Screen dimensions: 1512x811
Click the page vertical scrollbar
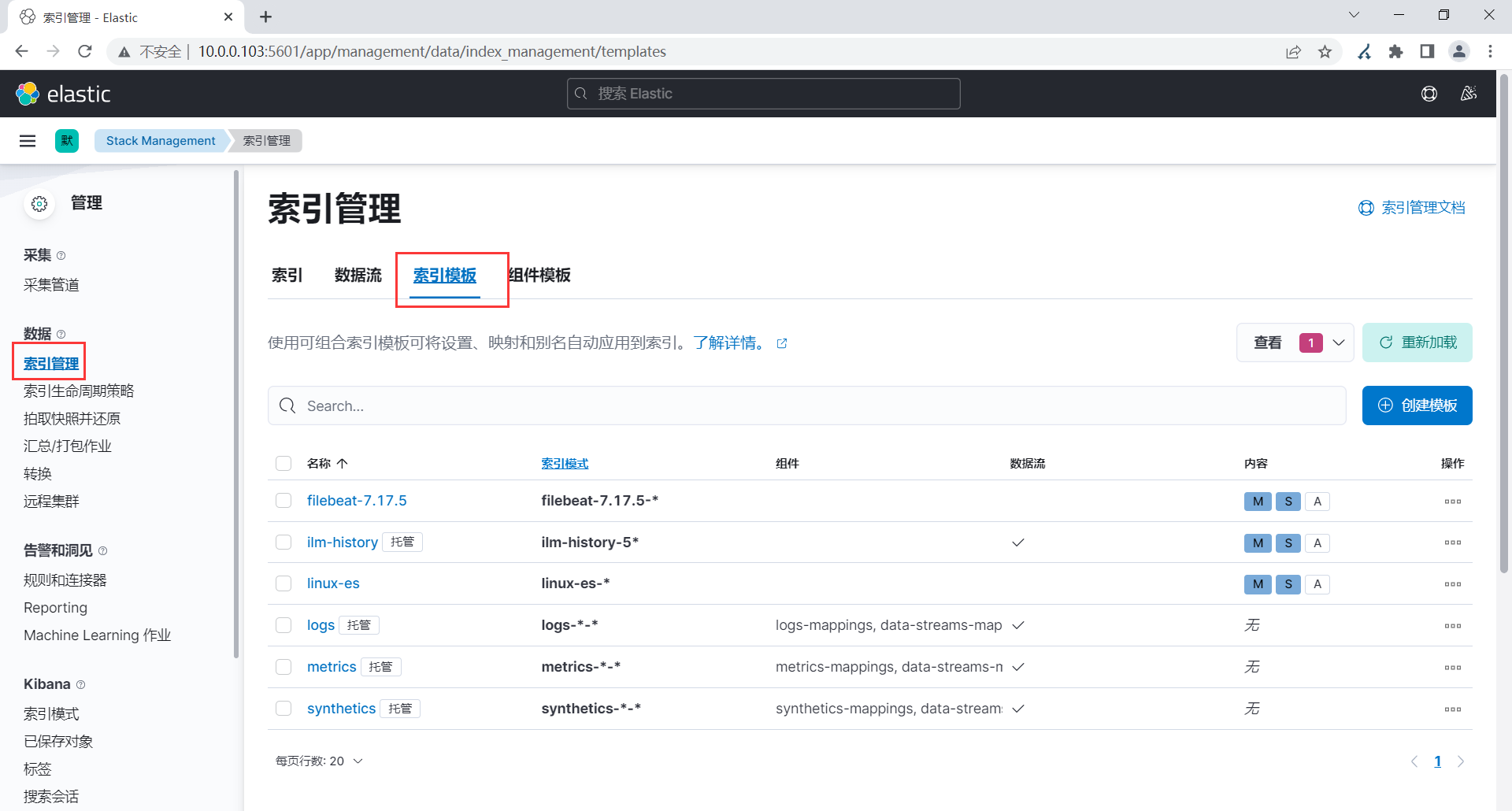1504,323
